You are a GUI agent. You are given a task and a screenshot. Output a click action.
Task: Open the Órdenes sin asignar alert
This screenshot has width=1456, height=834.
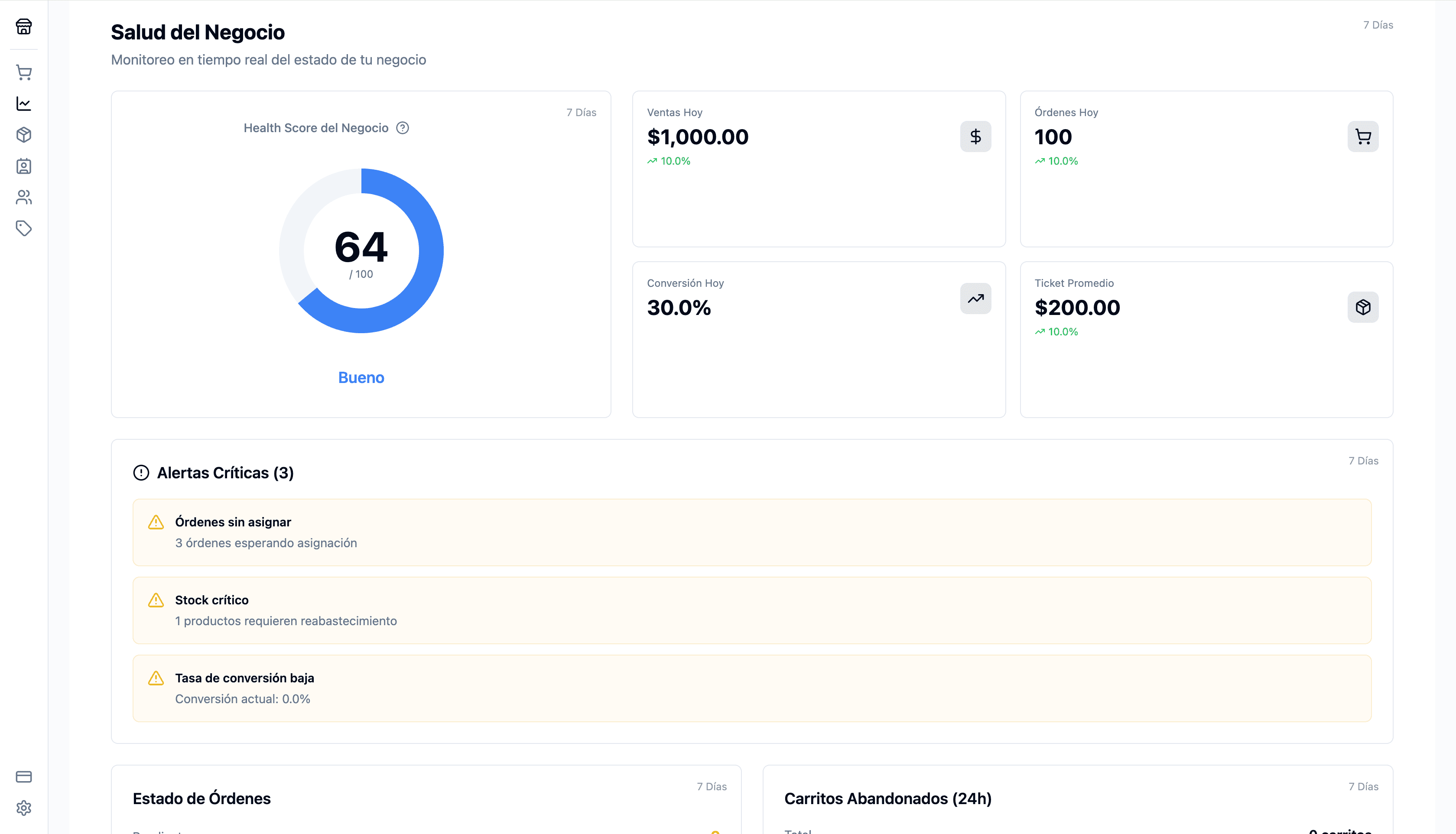(751, 532)
